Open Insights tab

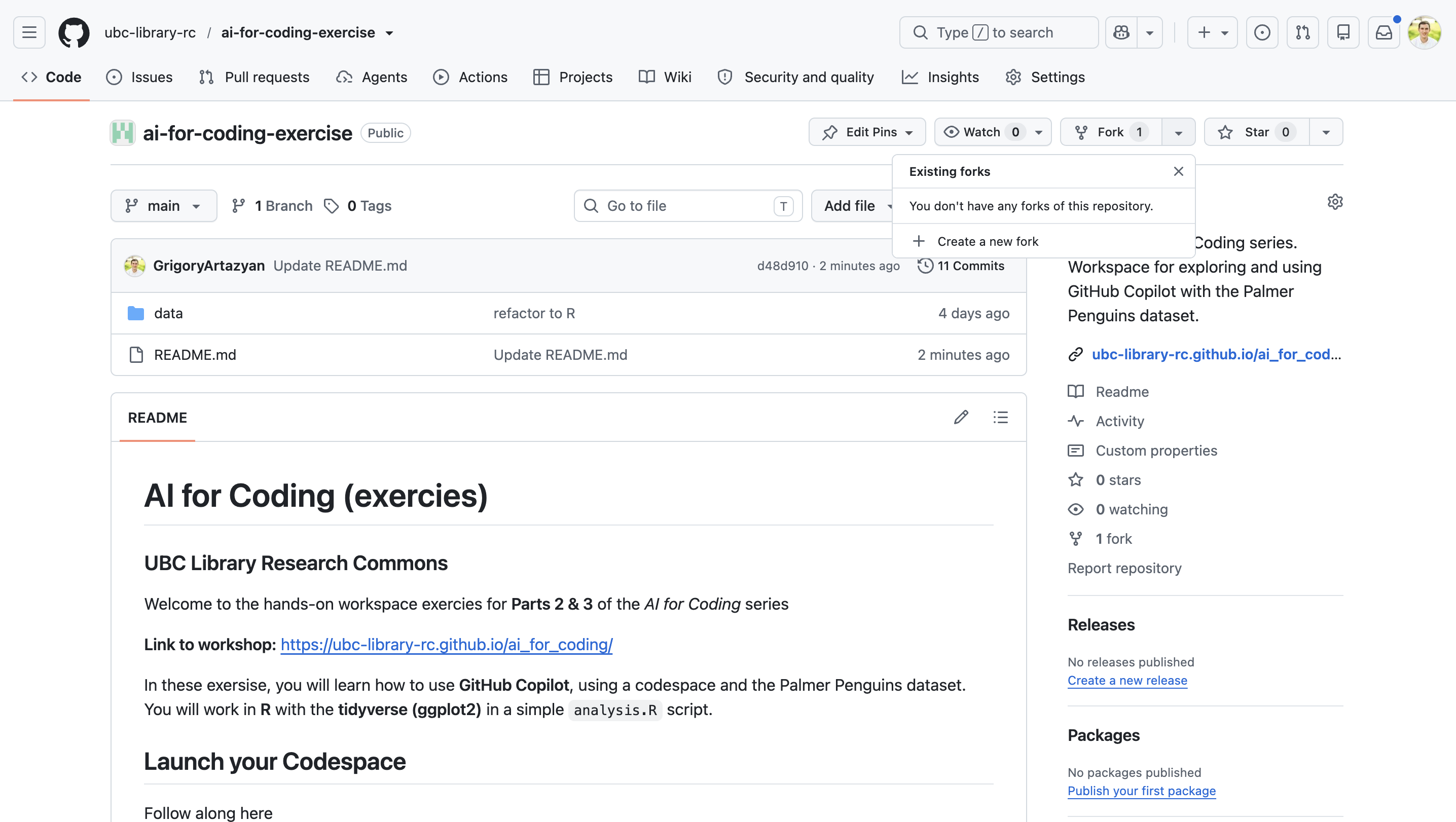[x=940, y=77]
